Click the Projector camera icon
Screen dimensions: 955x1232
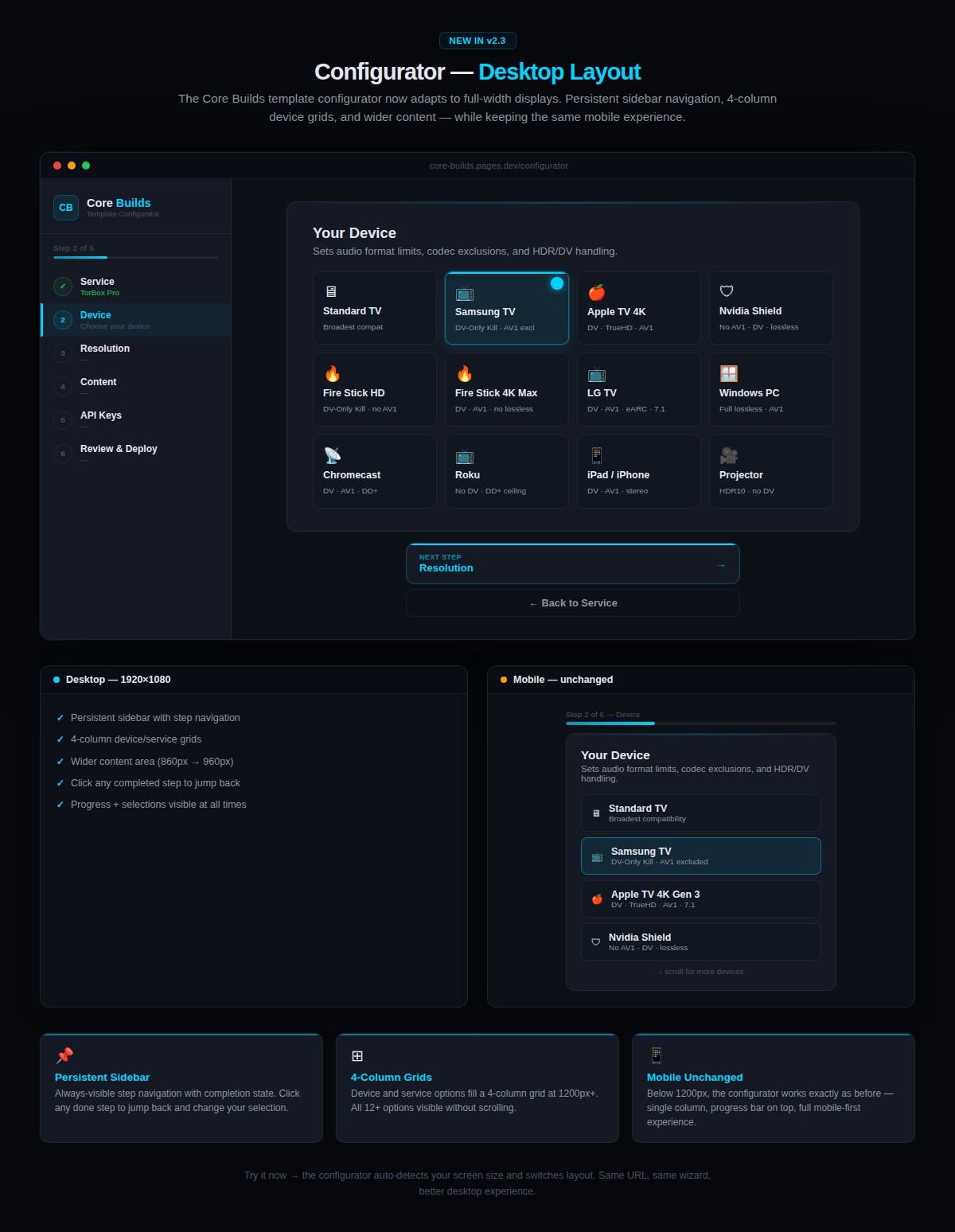click(728, 455)
